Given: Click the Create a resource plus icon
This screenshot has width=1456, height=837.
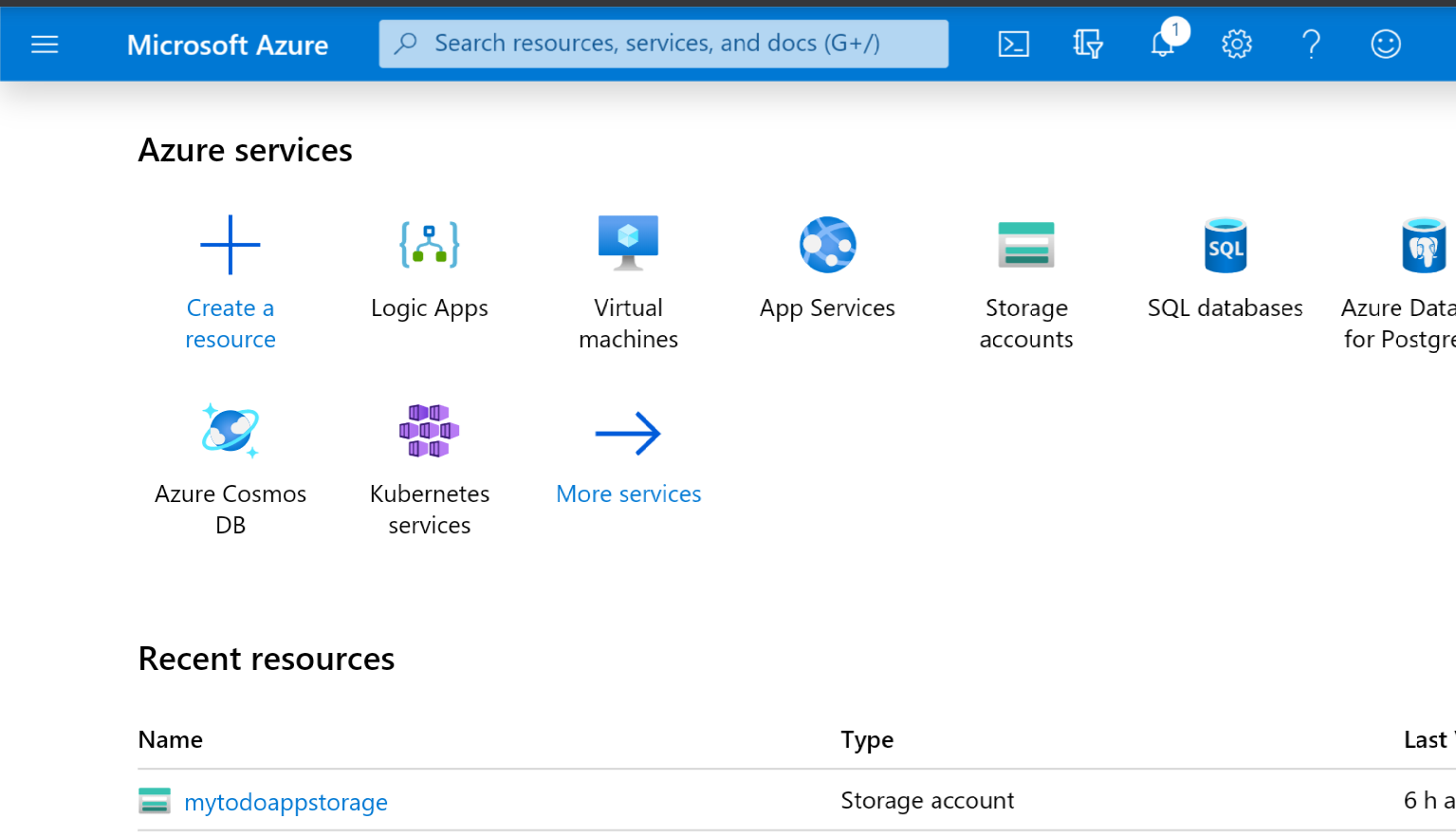Looking at the screenshot, I should click(x=230, y=245).
